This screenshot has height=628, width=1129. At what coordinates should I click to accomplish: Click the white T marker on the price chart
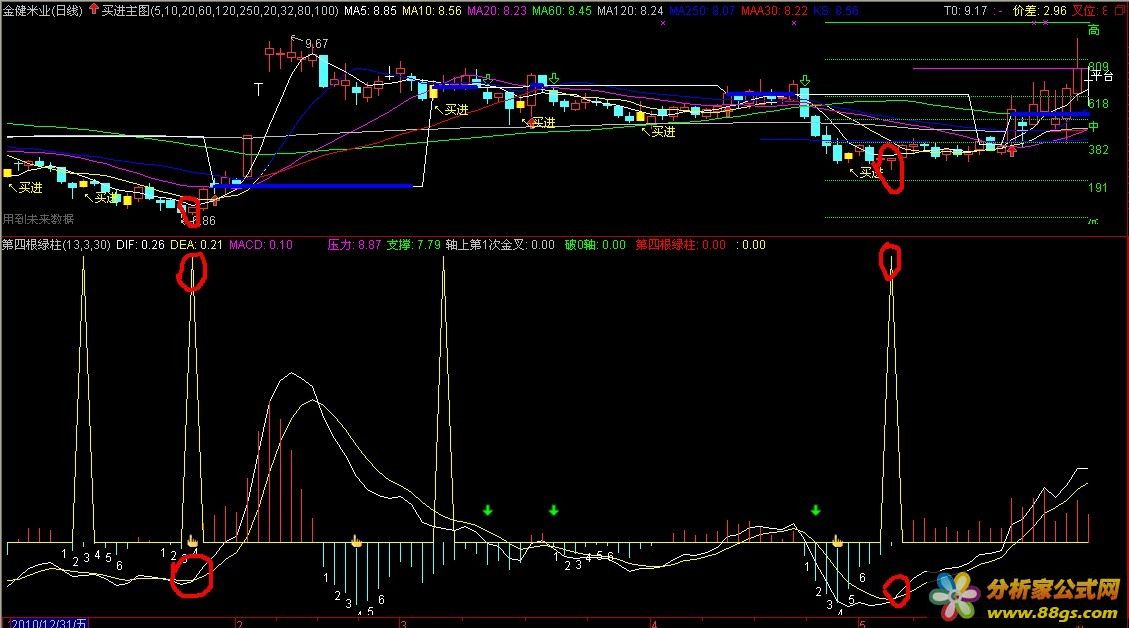point(258,89)
